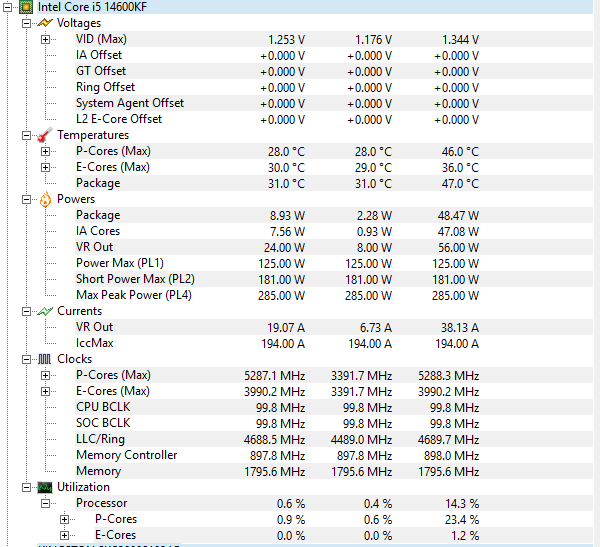Select the Package temperature row
This screenshot has height=547, width=600.
tap(98, 183)
